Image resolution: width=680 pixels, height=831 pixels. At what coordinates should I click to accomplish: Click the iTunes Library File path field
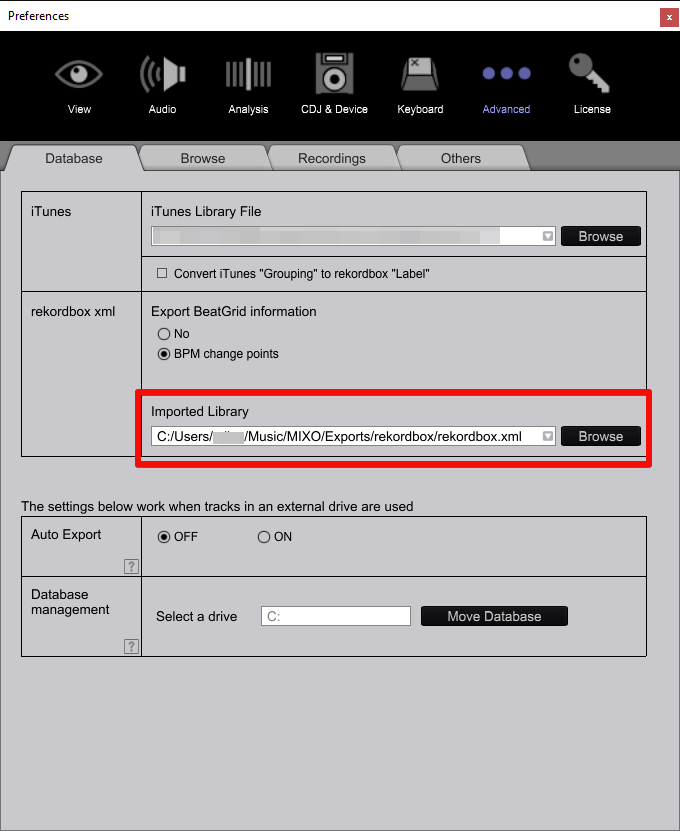click(x=354, y=236)
